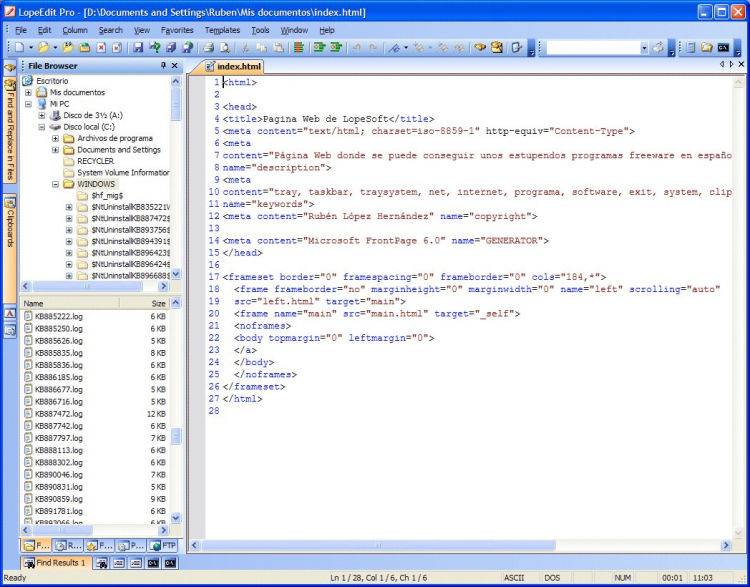Click the Cut scissors toolbar icon

coord(246,47)
